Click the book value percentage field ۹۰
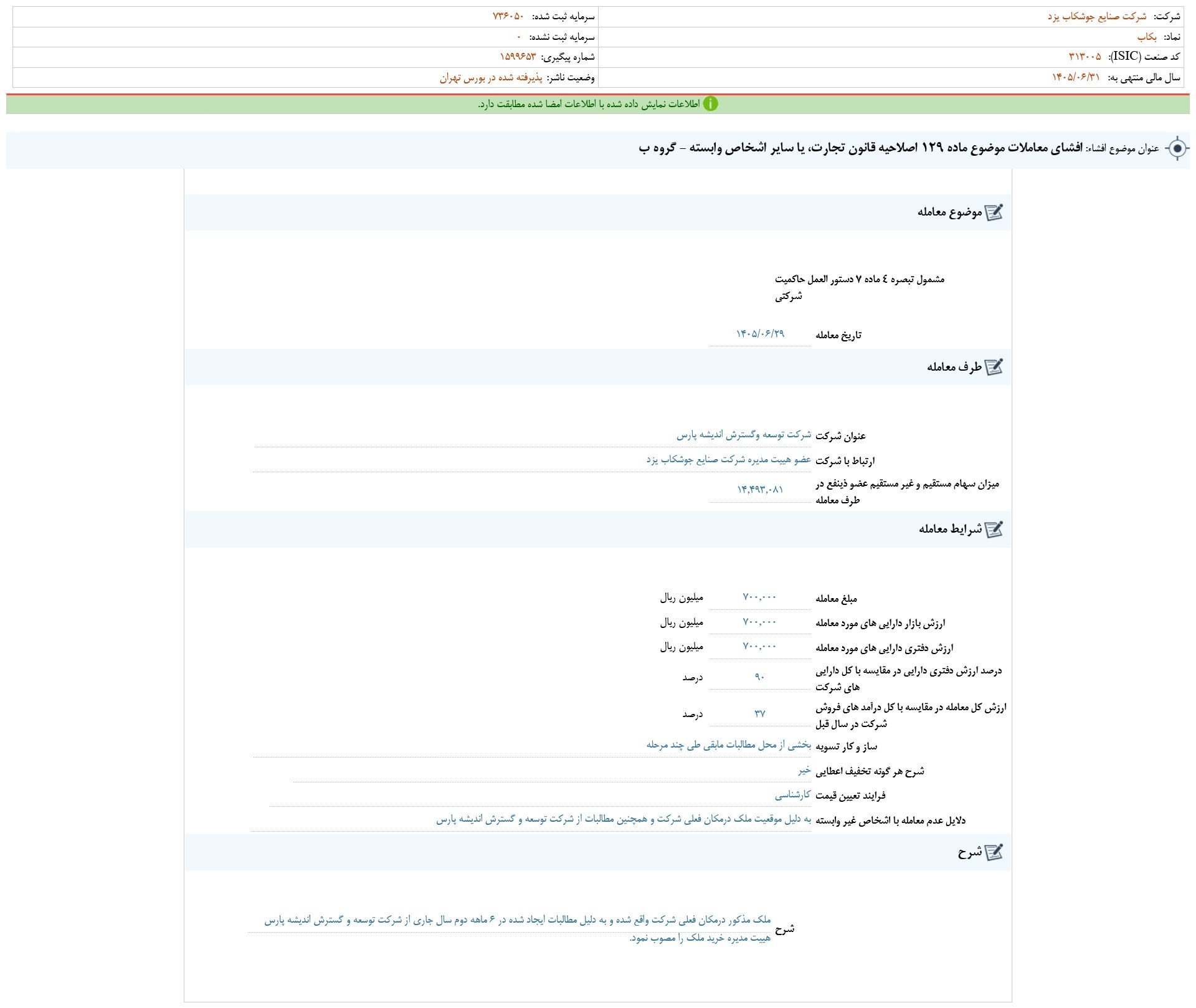1196x1008 pixels. [760, 677]
